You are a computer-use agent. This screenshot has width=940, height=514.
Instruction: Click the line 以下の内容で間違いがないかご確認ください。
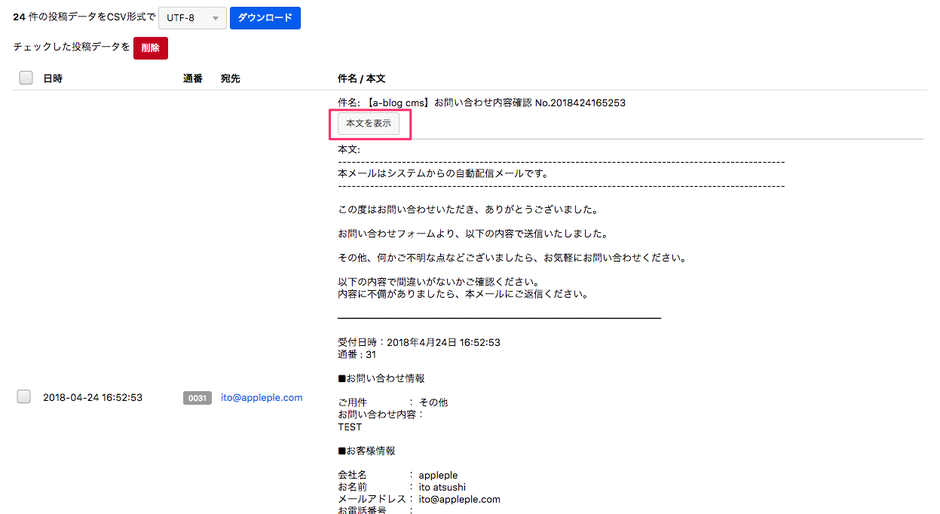coord(439,282)
